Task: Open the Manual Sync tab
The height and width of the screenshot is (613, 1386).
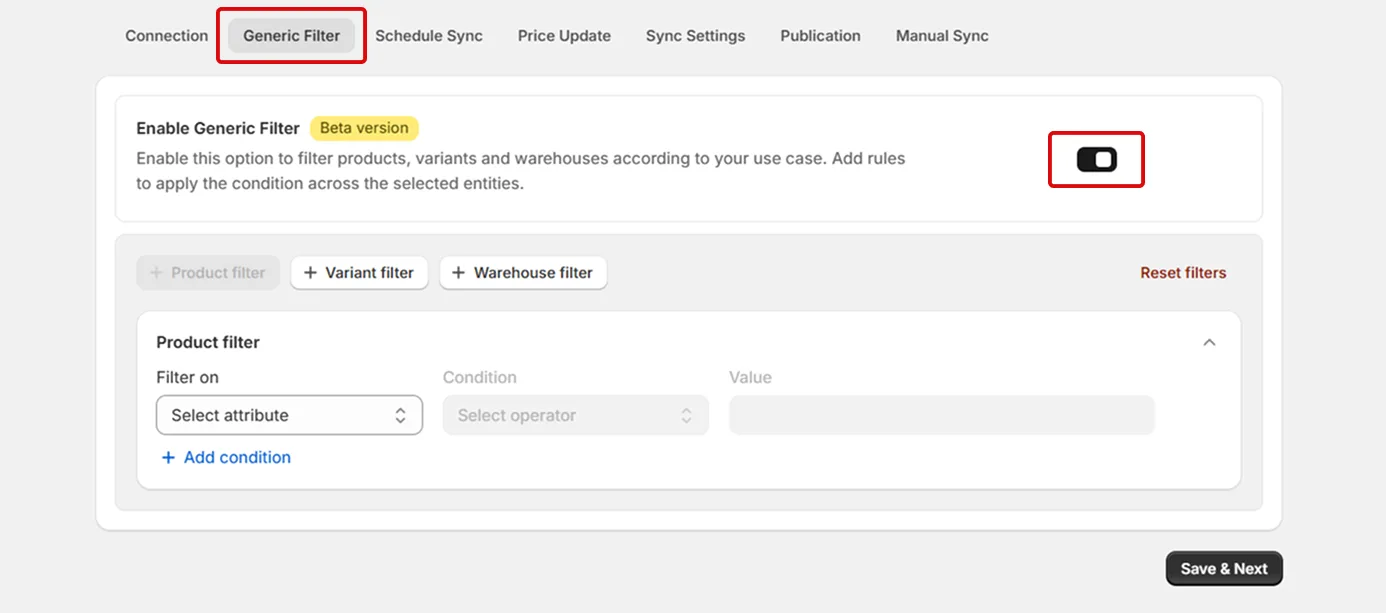Action: click(x=942, y=36)
